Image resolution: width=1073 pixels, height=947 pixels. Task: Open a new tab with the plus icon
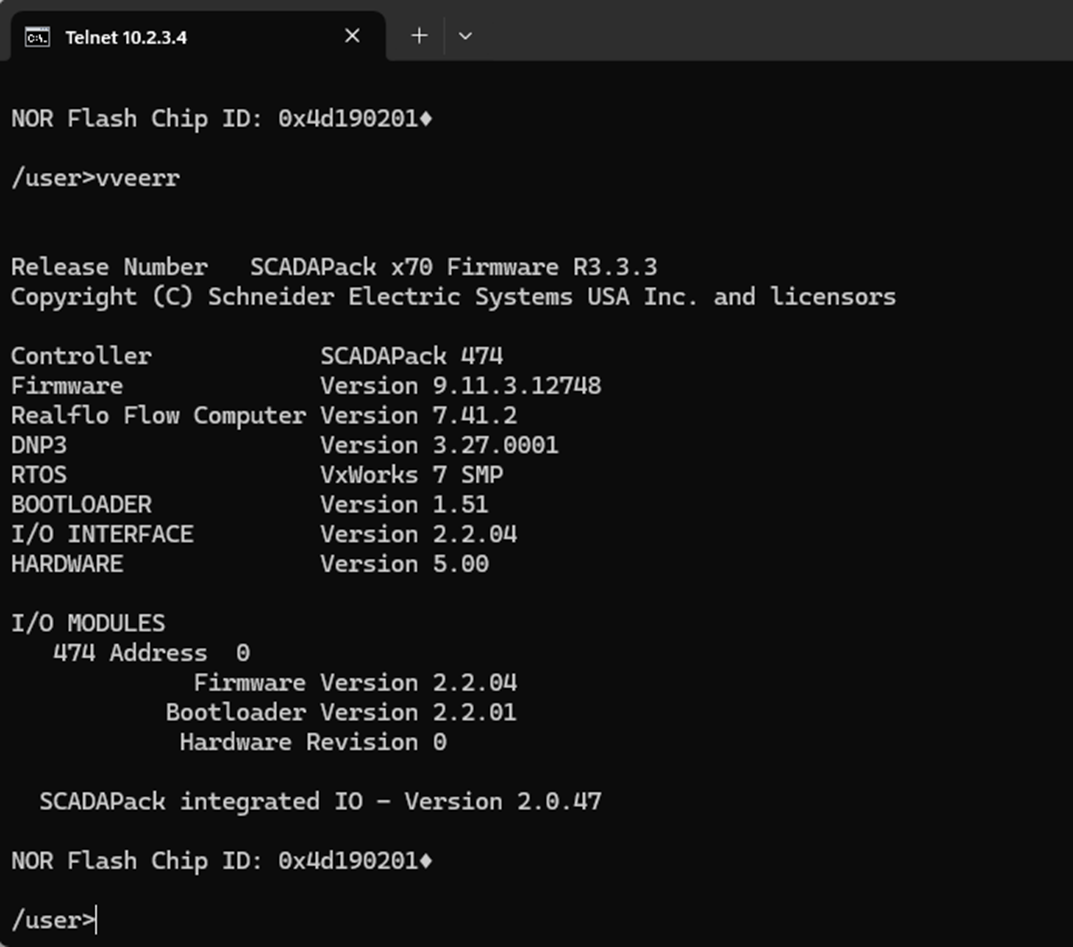[419, 36]
